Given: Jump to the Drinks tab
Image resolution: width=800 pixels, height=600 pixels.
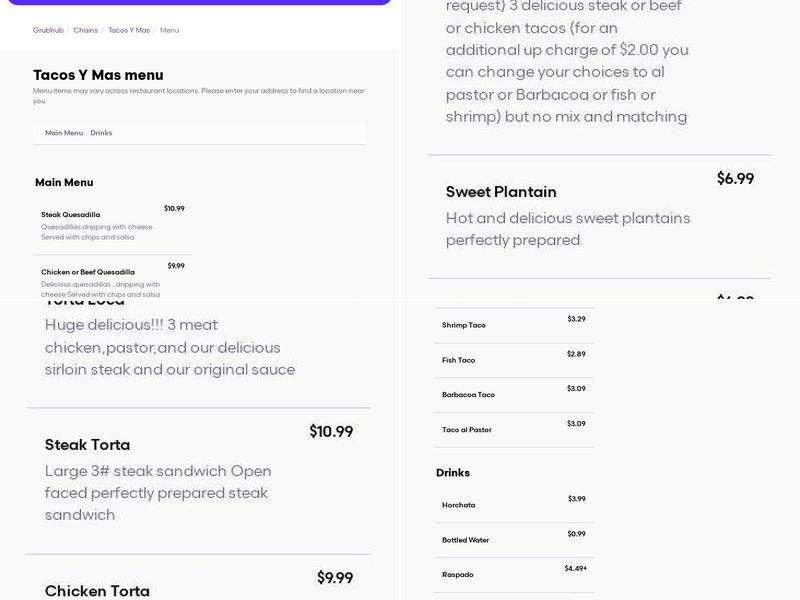Looking at the screenshot, I should point(101,133).
